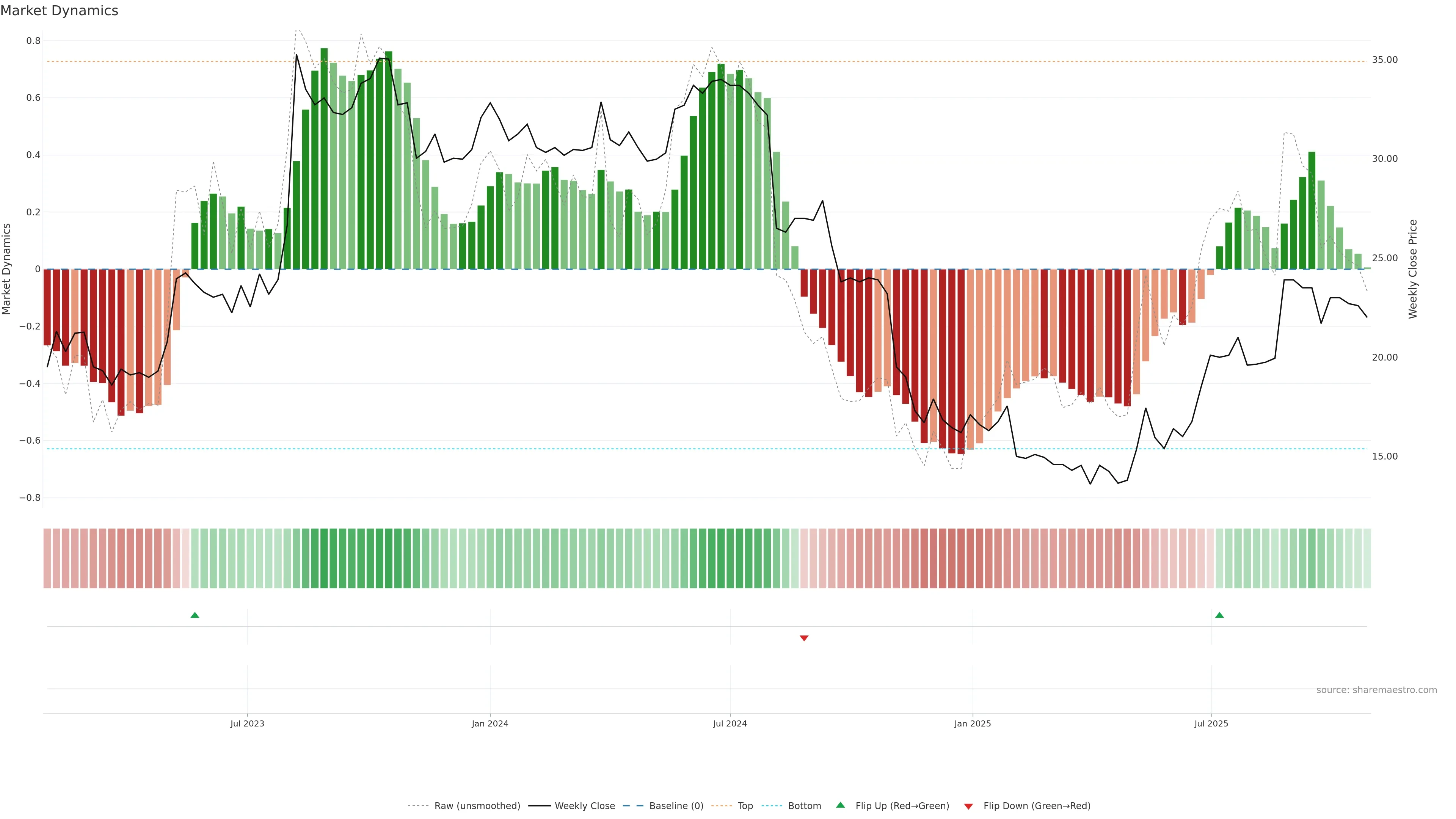Click the Jul 2023 x-axis label
This screenshot has width=1456, height=819.
(247, 723)
